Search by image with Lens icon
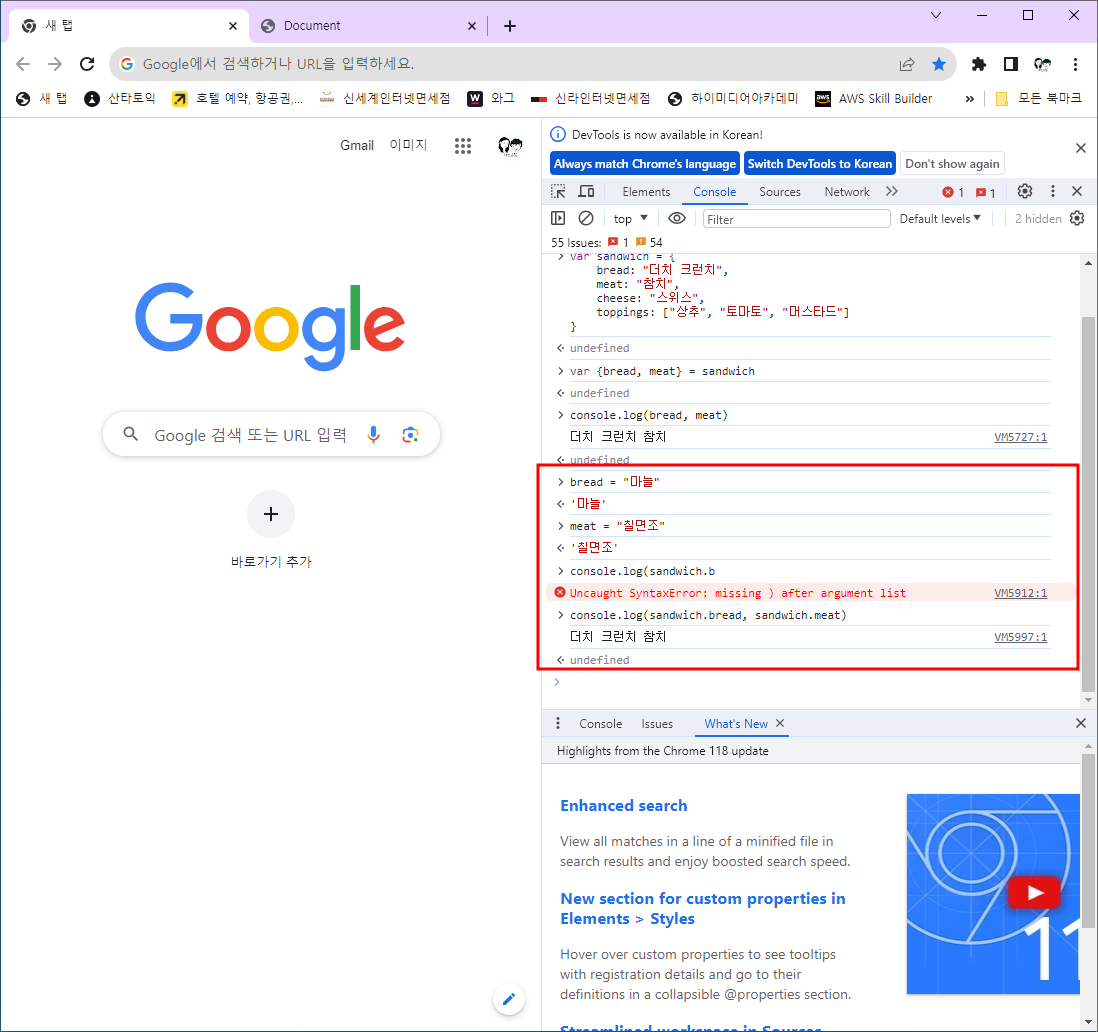The height and width of the screenshot is (1032, 1098). pyautogui.click(x=410, y=435)
